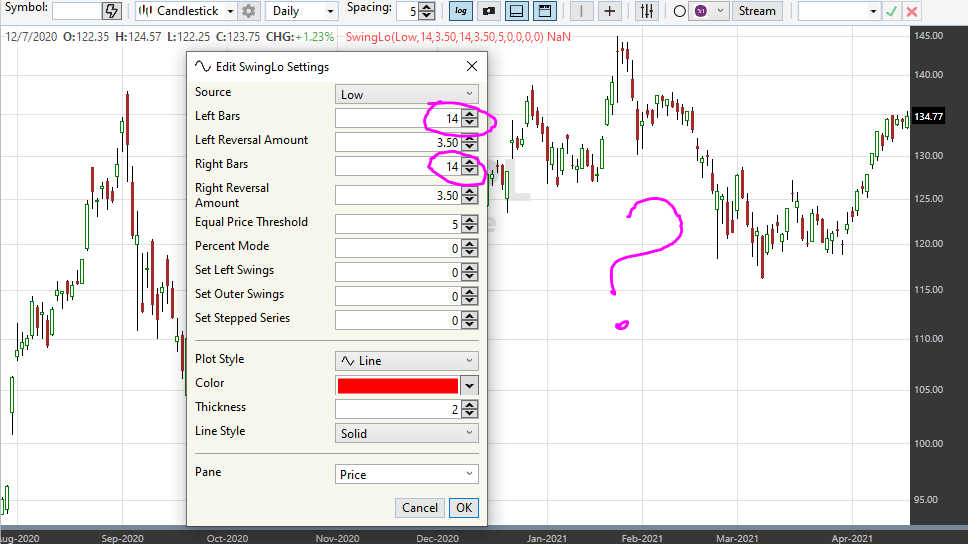Click the red X toolbar icon
This screenshot has width=968, height=544.
pyautogui.click(x=911, y=11)
